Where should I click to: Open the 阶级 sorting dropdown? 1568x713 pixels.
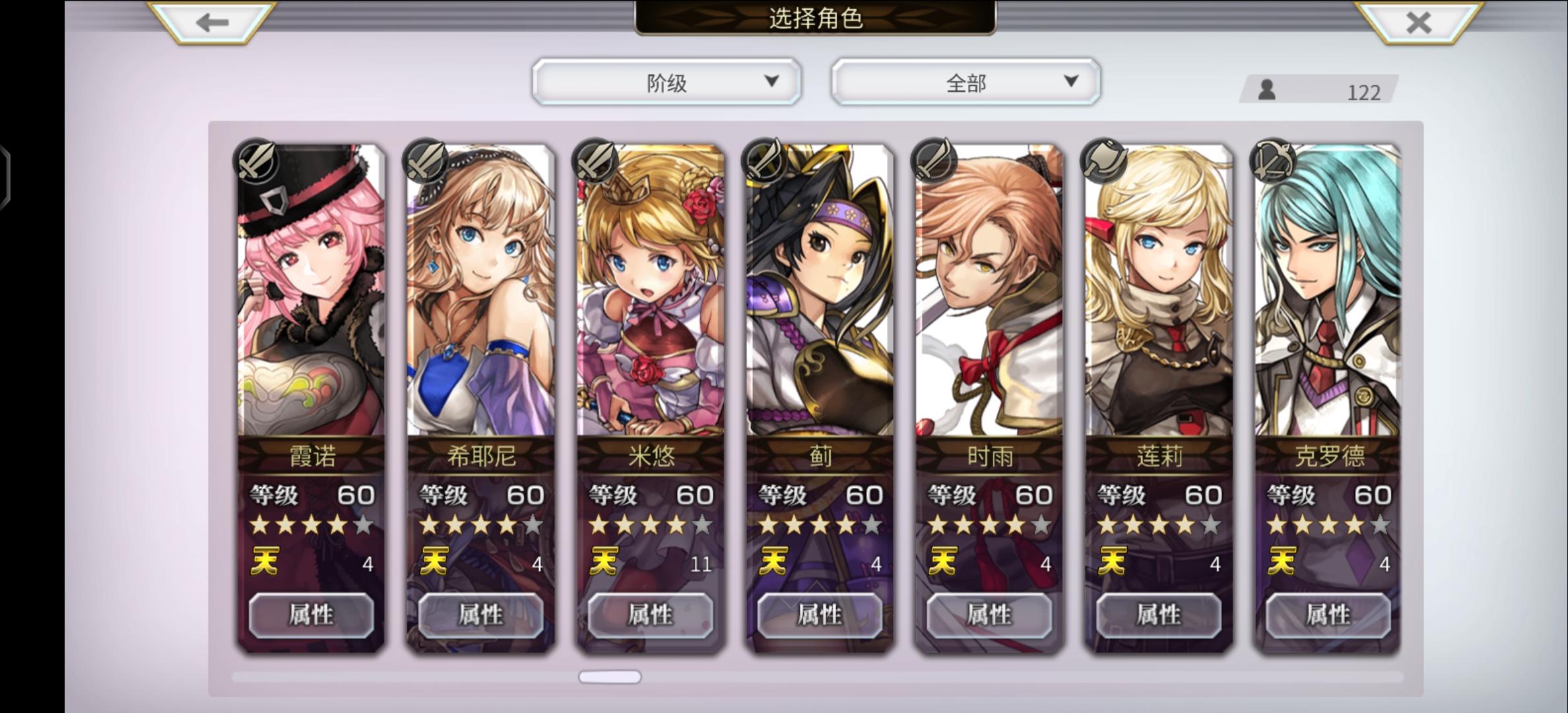point(667,82)
